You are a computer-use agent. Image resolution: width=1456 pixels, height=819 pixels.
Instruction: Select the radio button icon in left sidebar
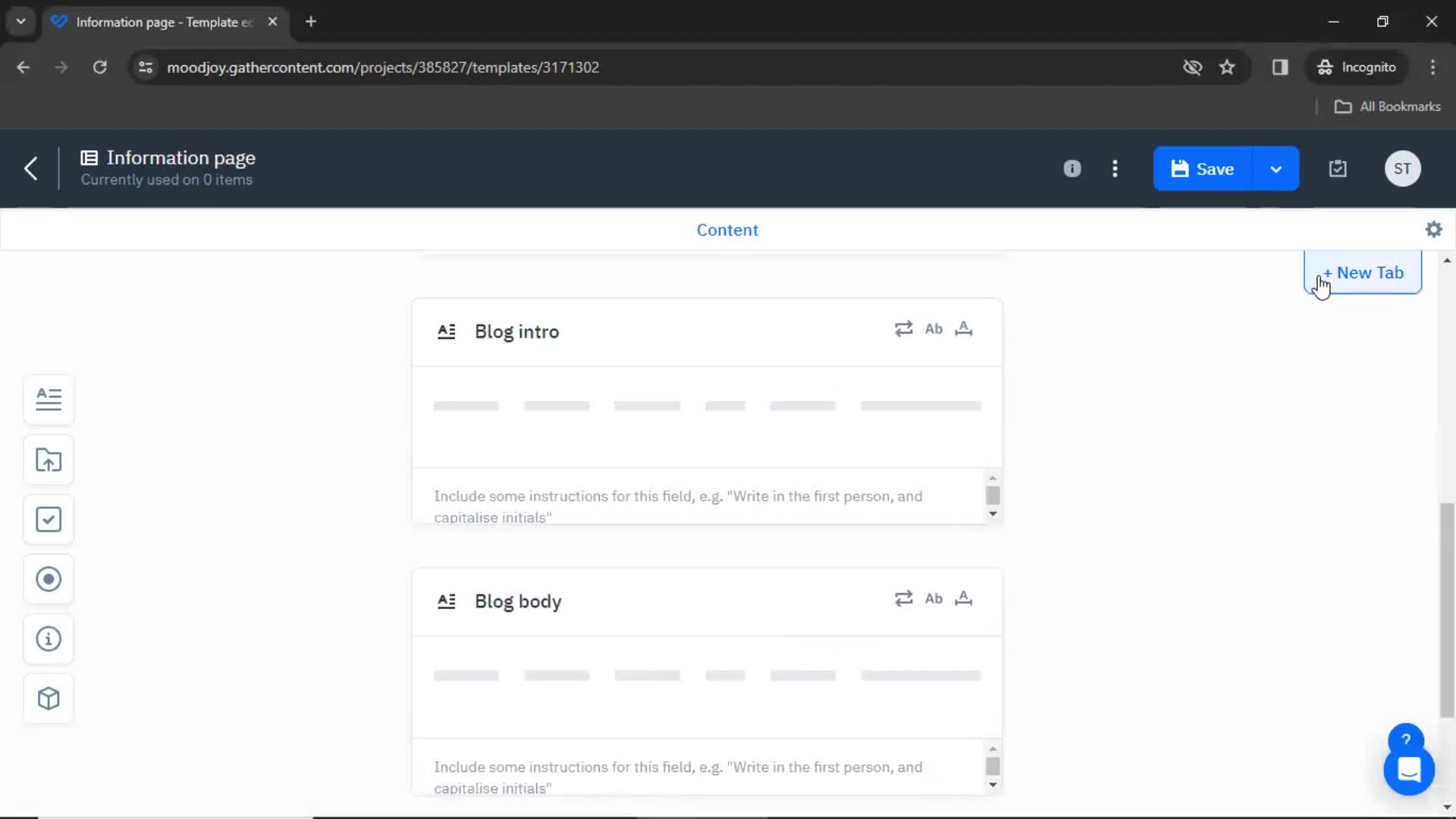point(48,578)
